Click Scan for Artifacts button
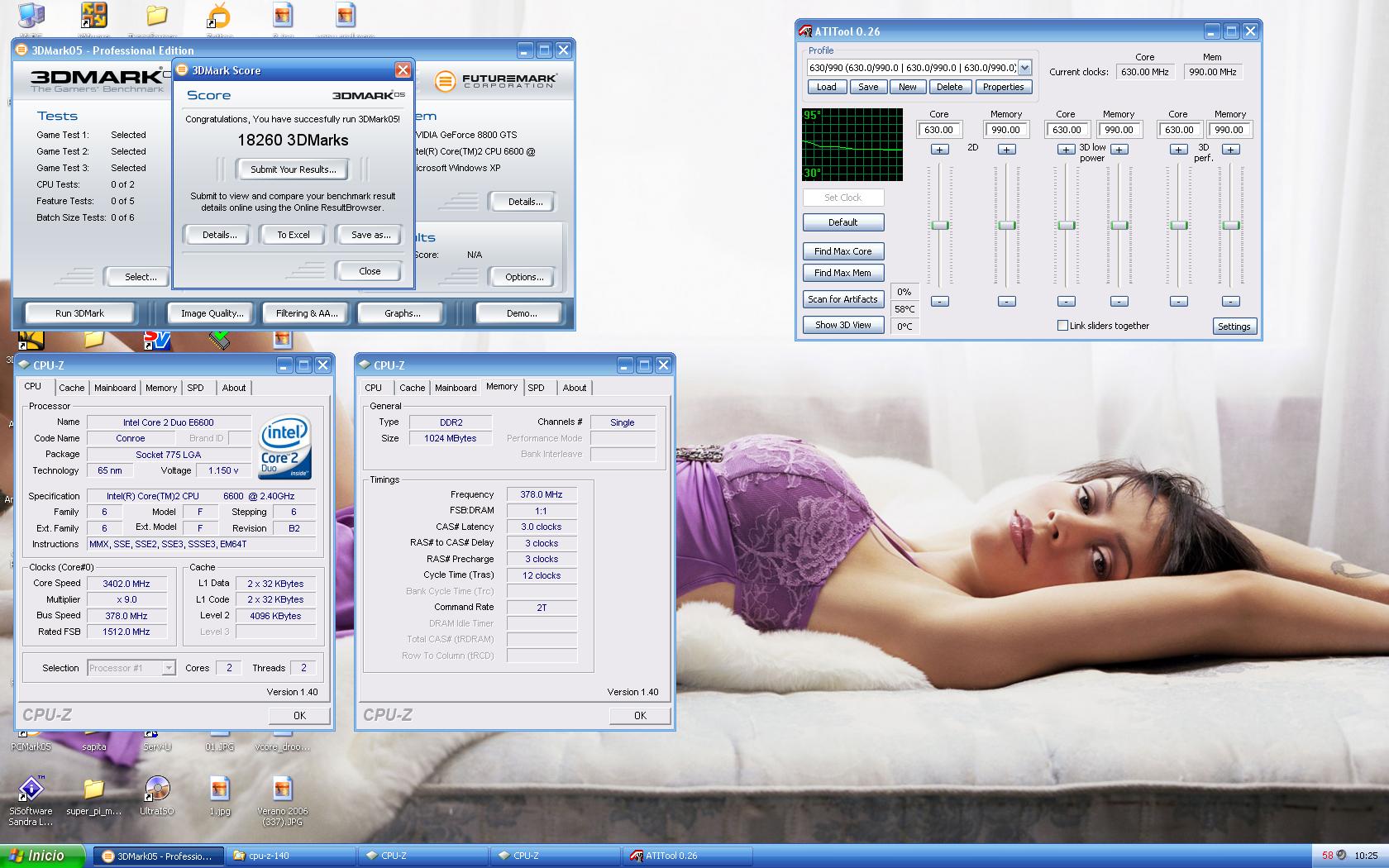This screenshot has height=868, width=1389. point(843,299)
